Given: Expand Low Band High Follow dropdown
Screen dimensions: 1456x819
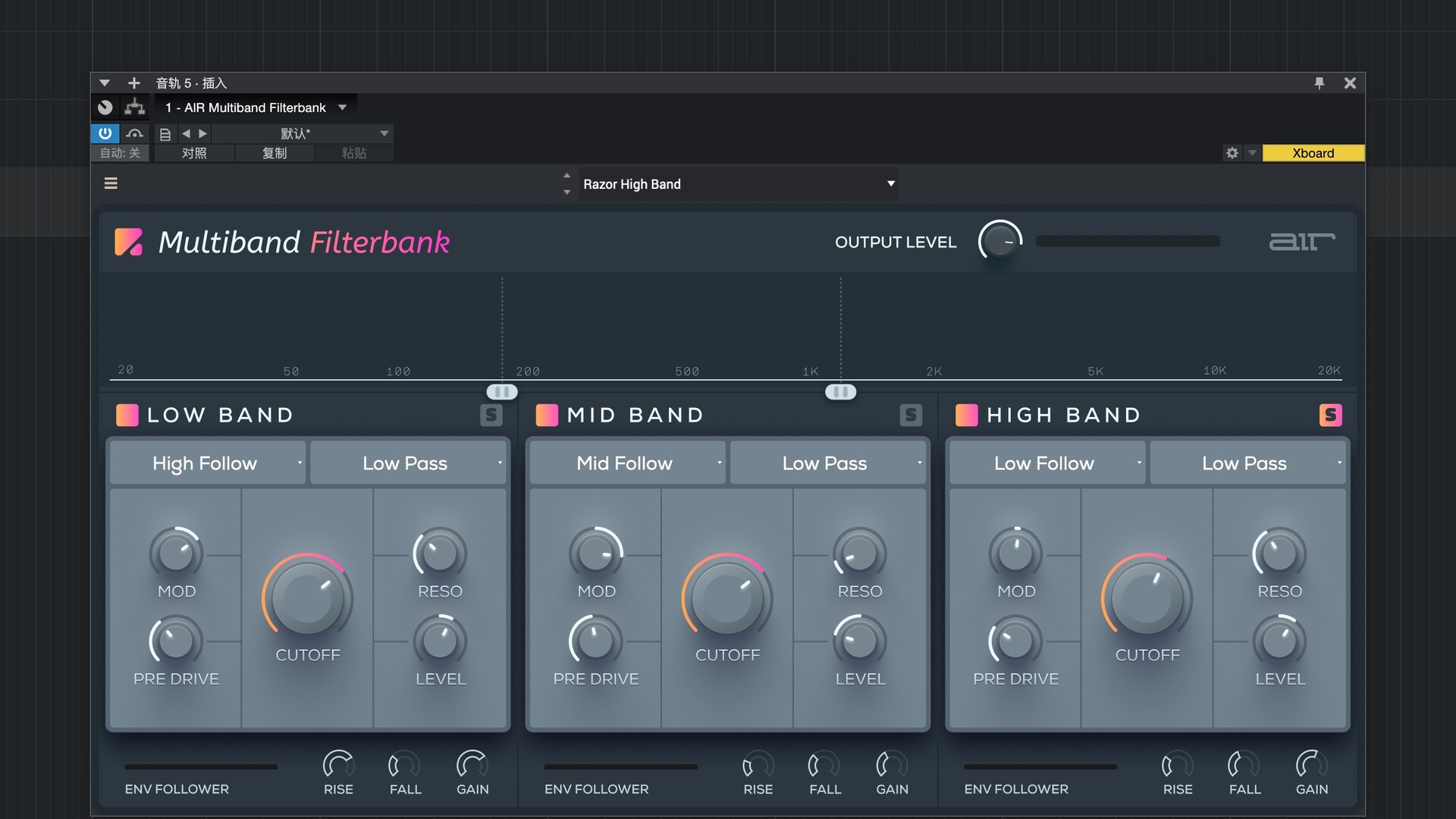Looking at the screenshot, I should 207,463.
